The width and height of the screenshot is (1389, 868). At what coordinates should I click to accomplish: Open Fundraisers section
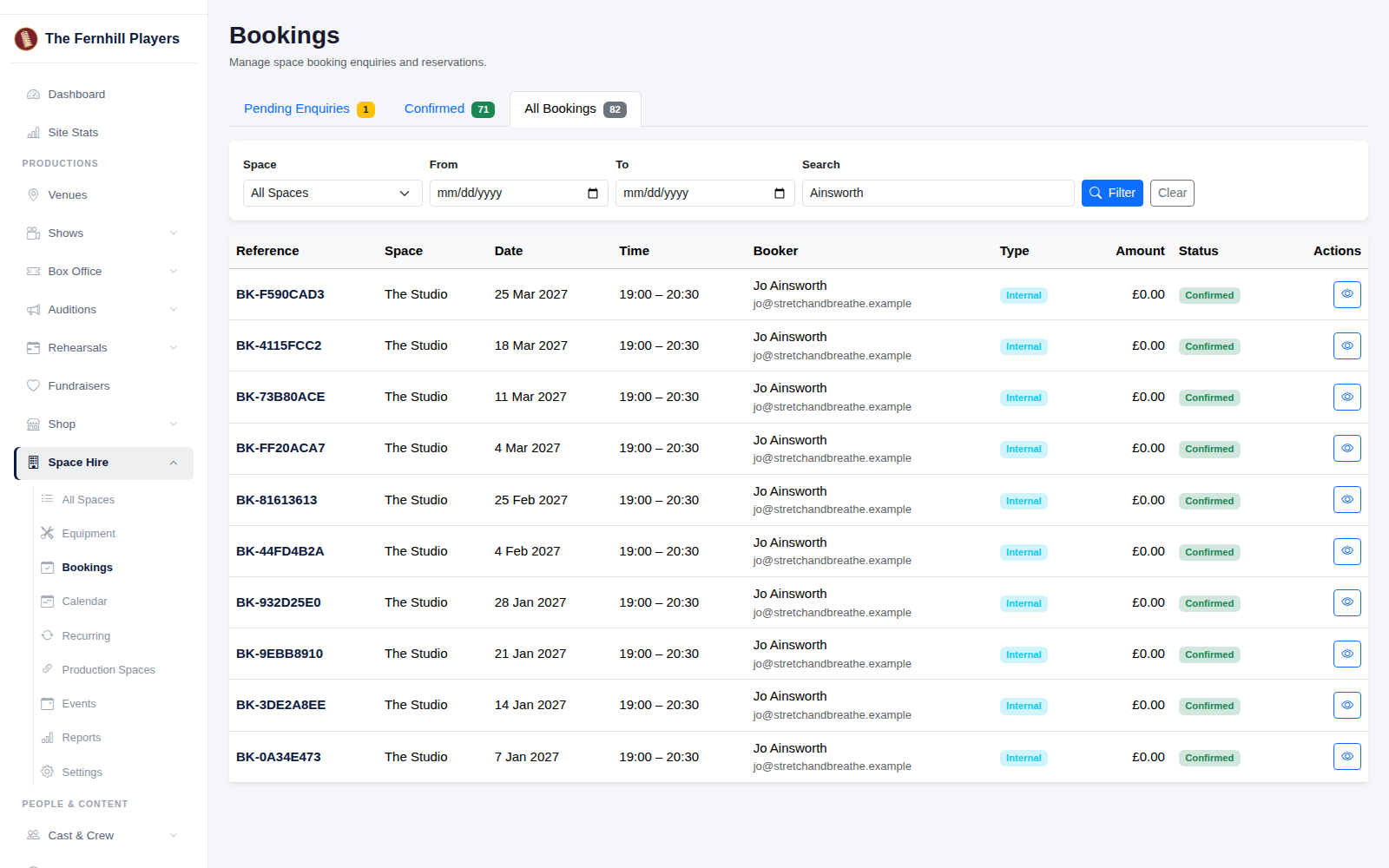(x=103, y=386)
